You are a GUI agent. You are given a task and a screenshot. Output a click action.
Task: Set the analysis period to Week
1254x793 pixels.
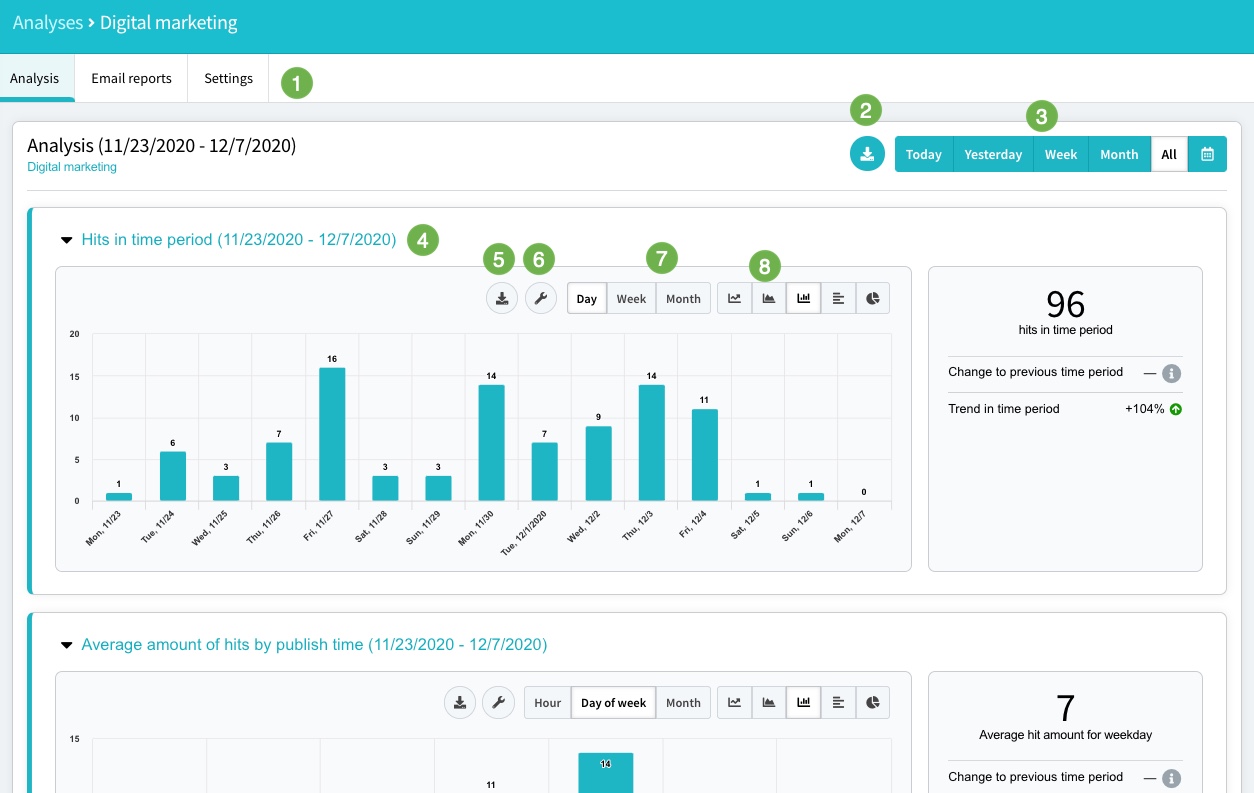1061,154
